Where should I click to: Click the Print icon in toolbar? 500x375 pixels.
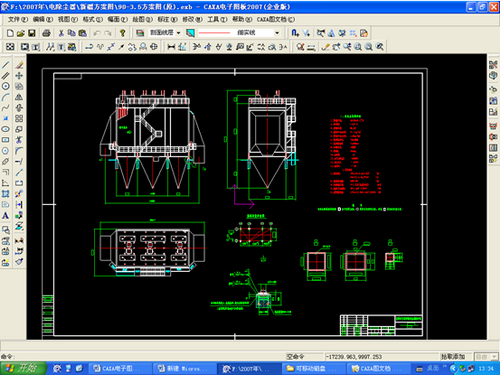(x=47, y=33)
